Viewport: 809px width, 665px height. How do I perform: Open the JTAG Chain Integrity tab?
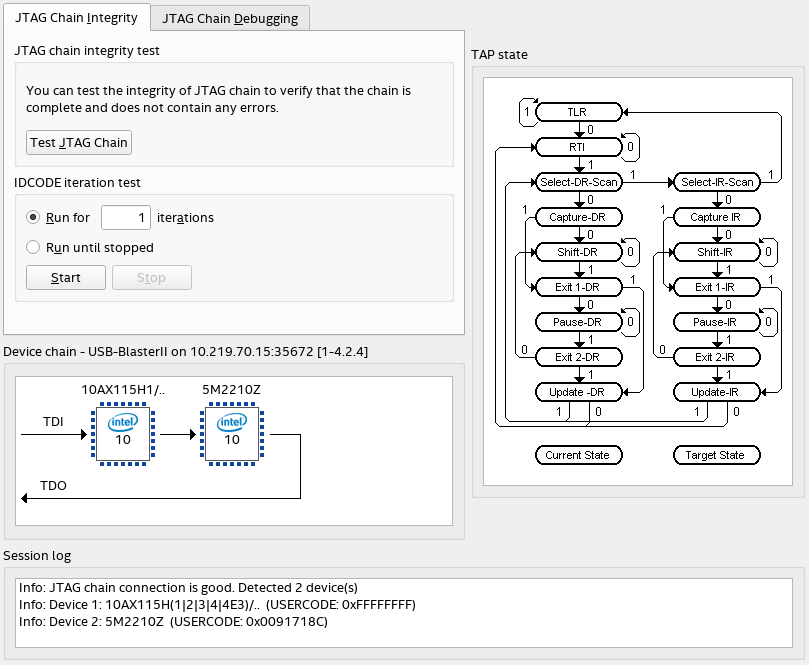[x=77, y=17]
